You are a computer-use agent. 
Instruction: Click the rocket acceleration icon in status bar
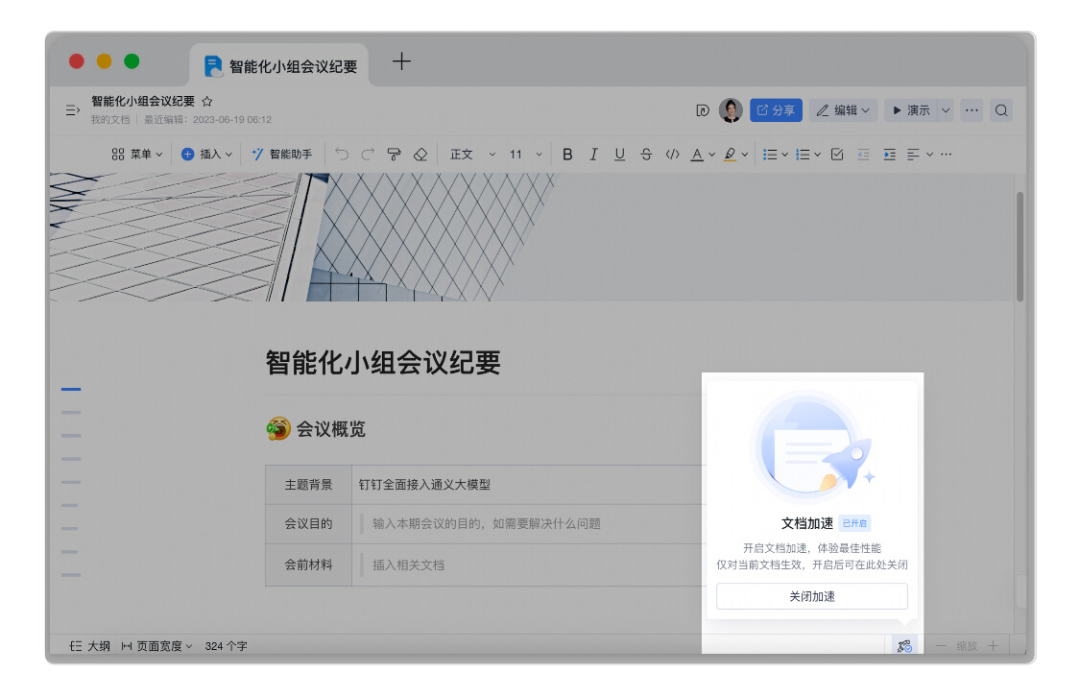pos(904,646)
